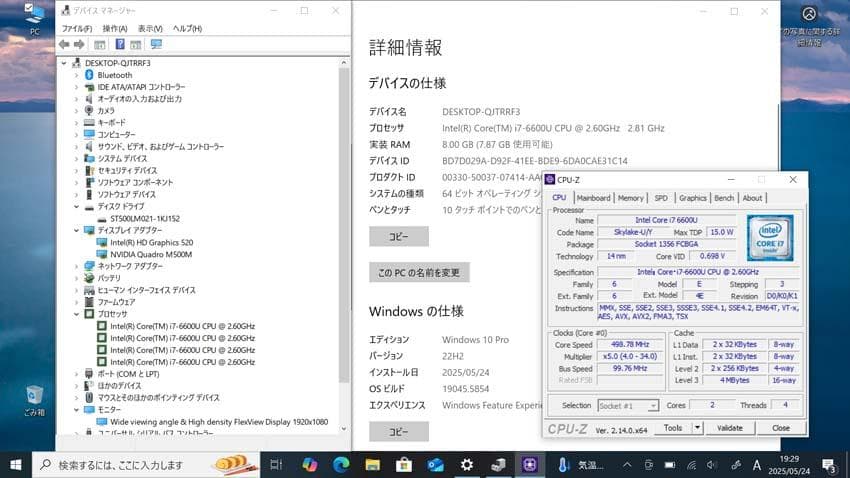
Task: Select the ST500LM021-1KJ152 disk drive
Action: [x=145, y=218]
